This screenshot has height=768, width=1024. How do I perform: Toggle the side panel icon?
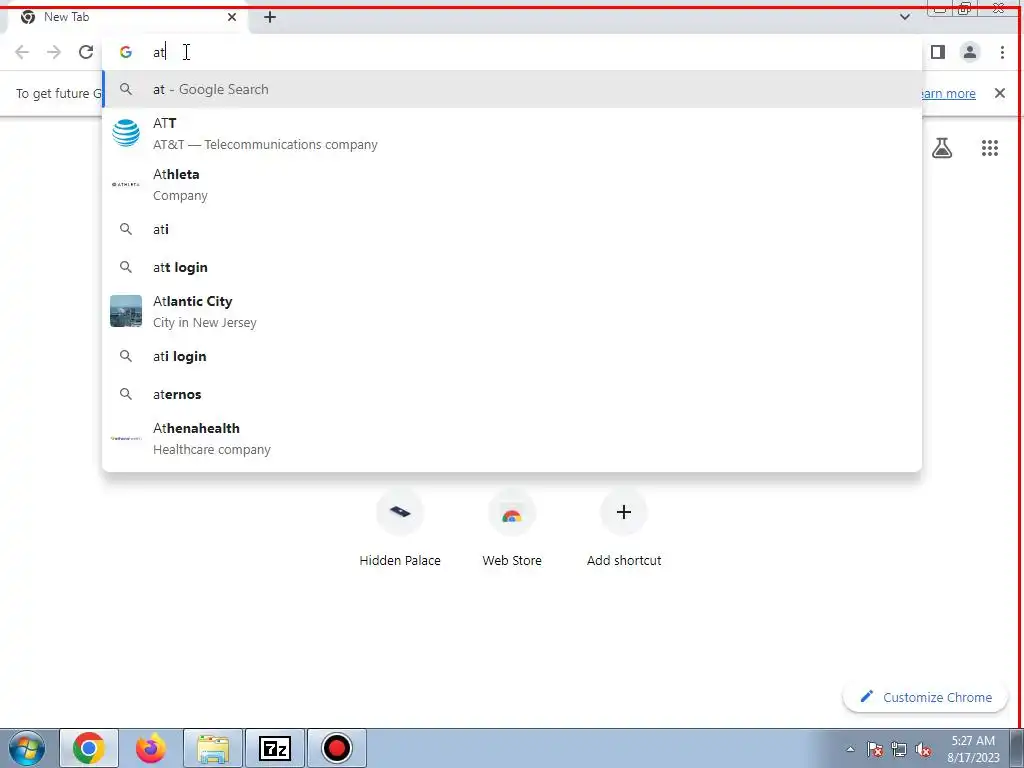[938, 52]
